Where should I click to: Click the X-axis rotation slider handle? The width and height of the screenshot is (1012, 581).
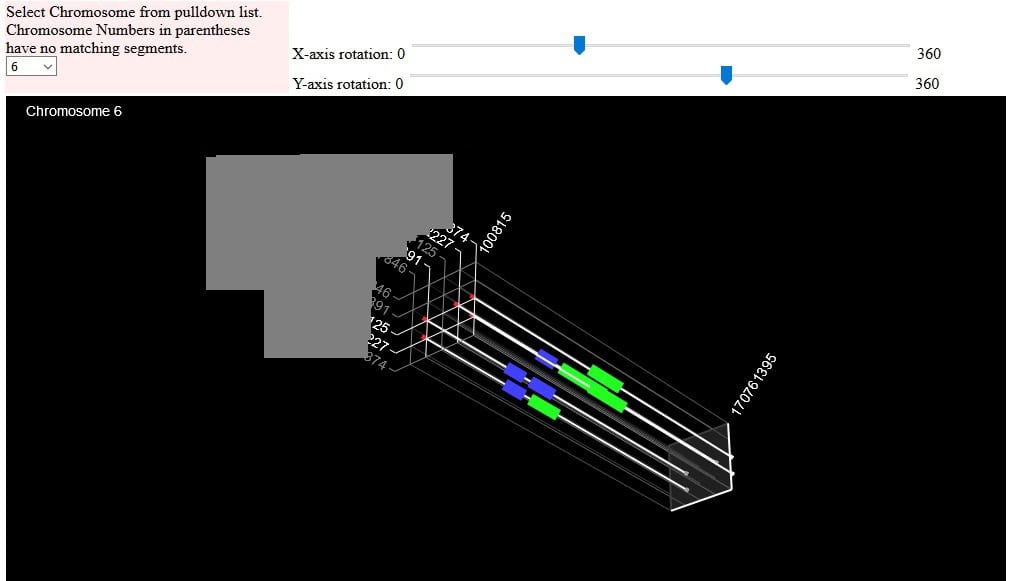[x=580, y=45]
